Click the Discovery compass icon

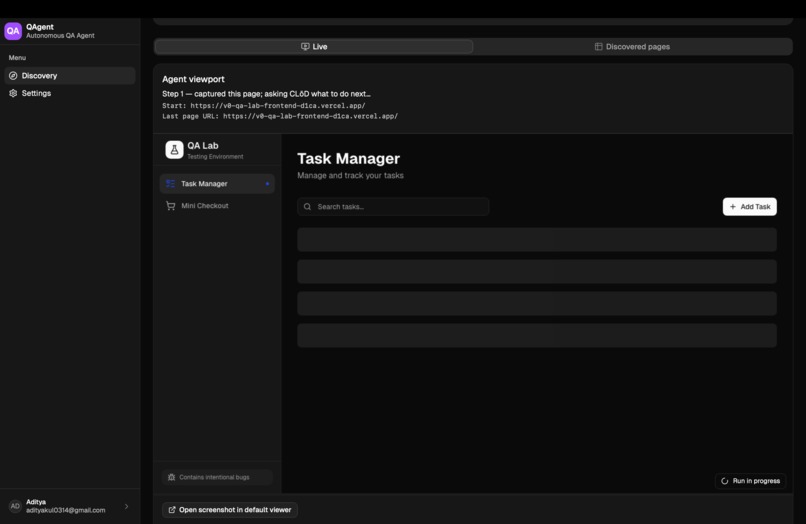[x=13, y=76]
